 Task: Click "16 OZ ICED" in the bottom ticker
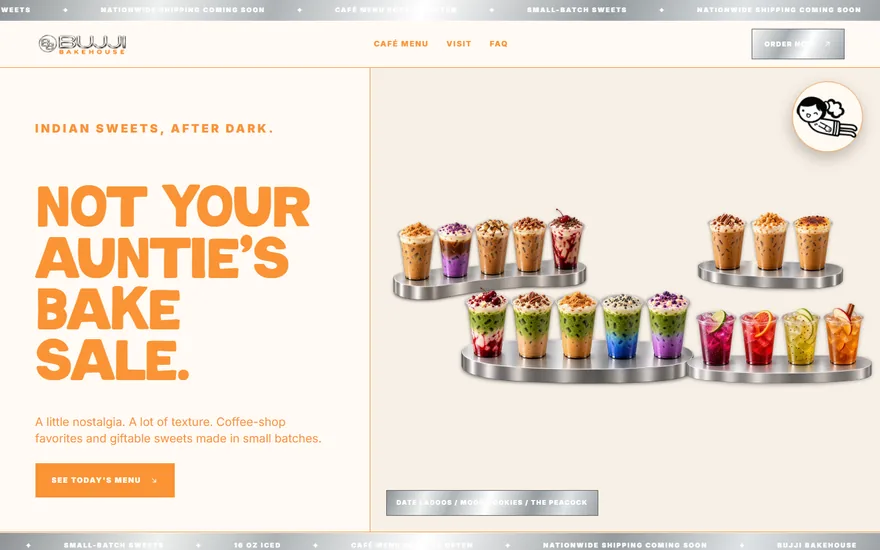257,545
